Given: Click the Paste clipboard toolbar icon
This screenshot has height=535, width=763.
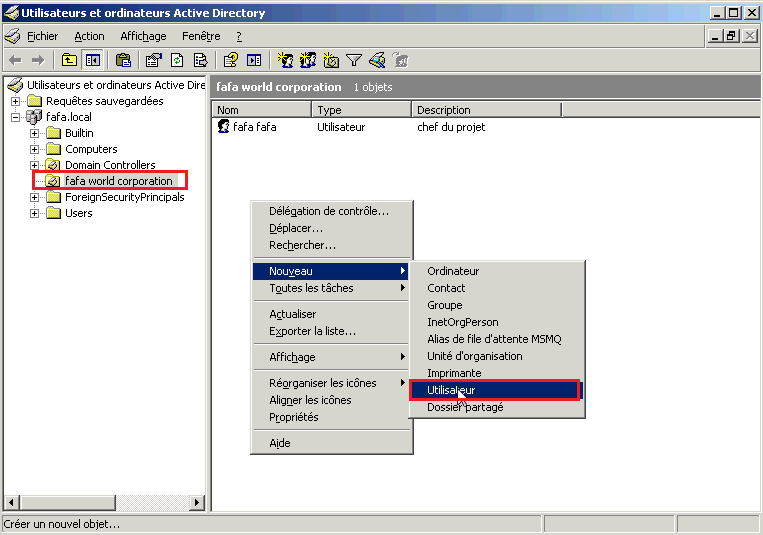Looking at the screenshot, I should (123, 60).
